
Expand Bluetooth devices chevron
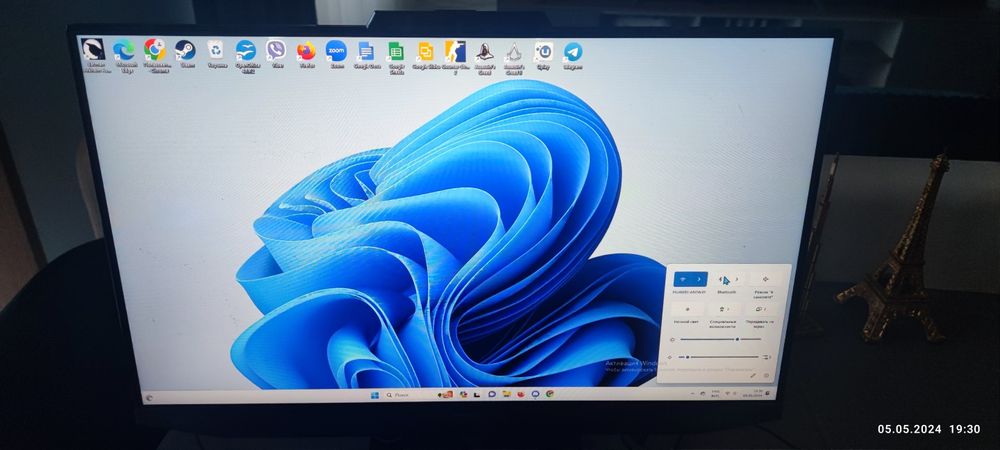(738, 279)
